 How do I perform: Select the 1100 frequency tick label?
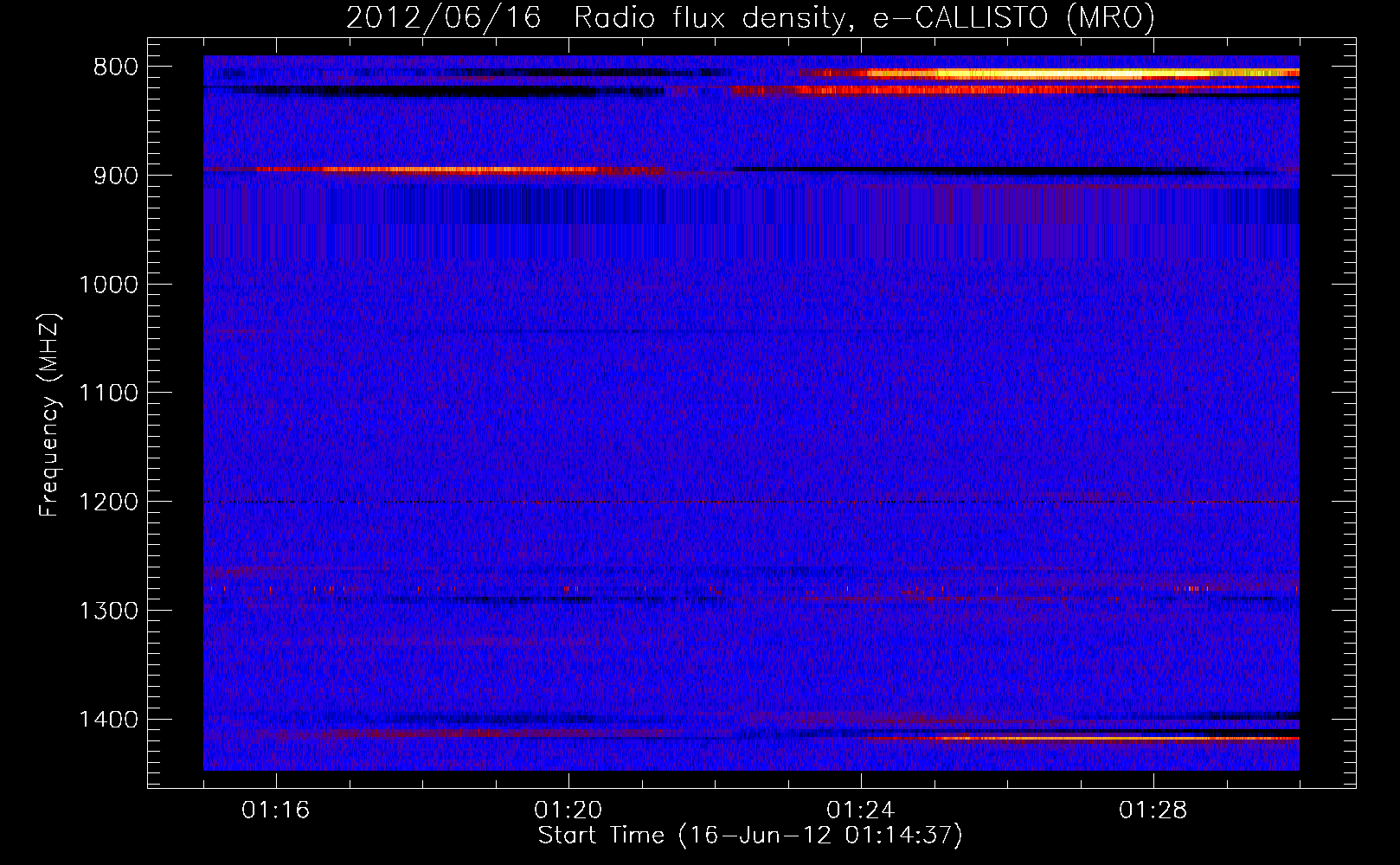pos(108,394)
